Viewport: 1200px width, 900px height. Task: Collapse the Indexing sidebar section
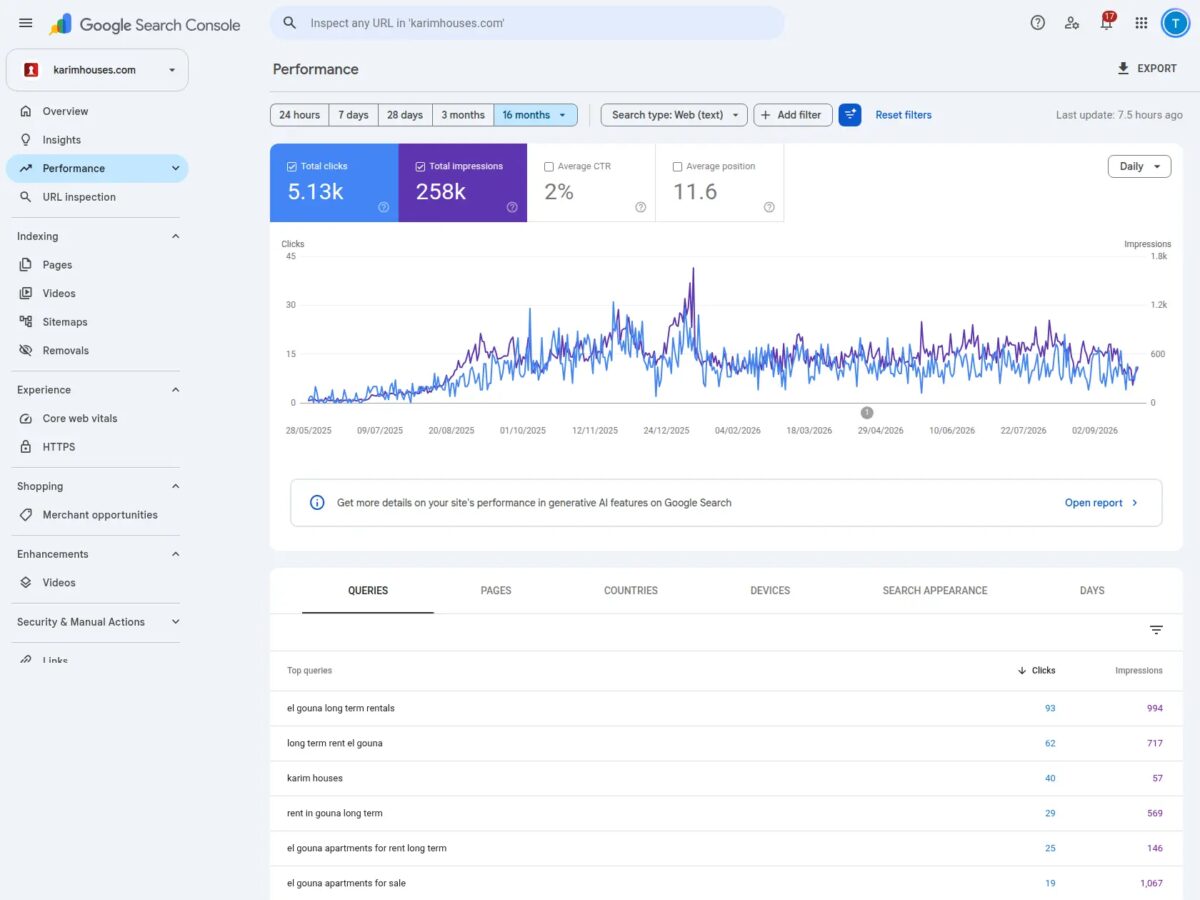[176, 237]
